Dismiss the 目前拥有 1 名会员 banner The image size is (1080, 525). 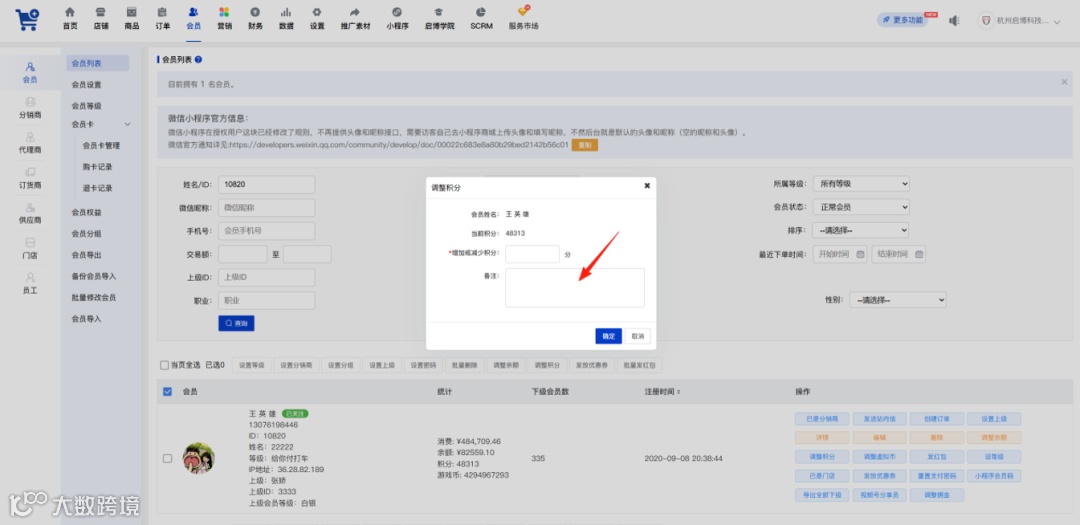[x=1064, y=81]
